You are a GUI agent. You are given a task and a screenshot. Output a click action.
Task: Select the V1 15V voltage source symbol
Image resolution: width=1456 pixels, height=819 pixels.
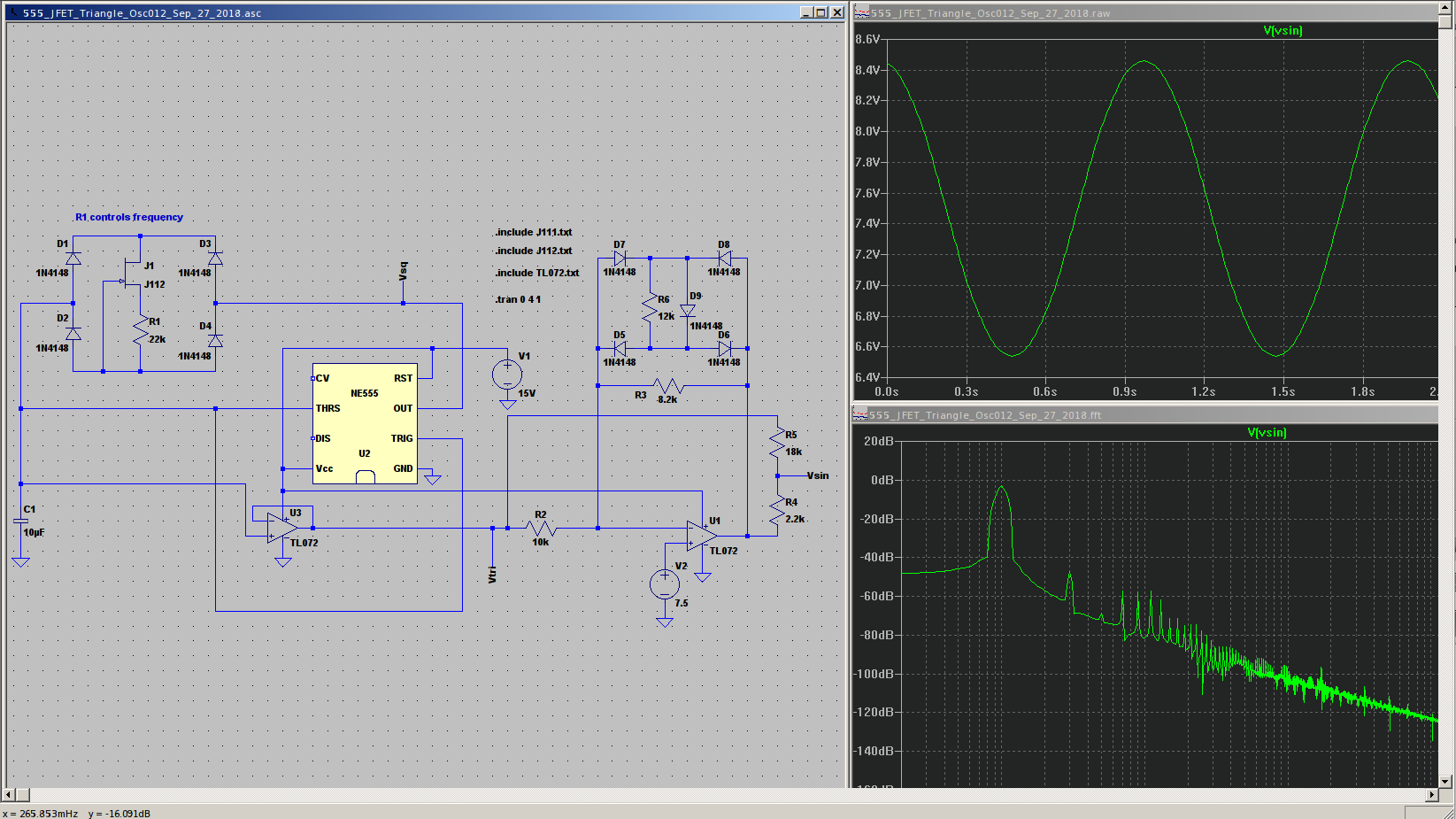click(507, 375)
